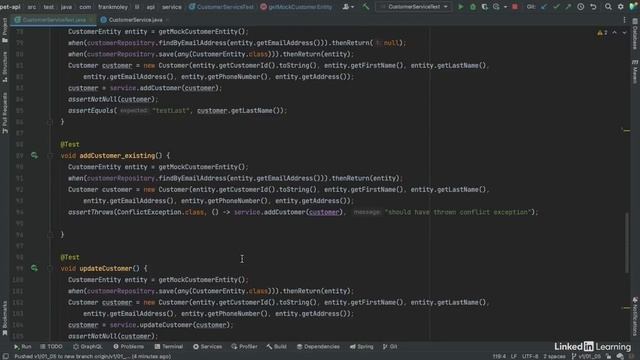Run addCustomer_existing test from gutter icon

34,156
